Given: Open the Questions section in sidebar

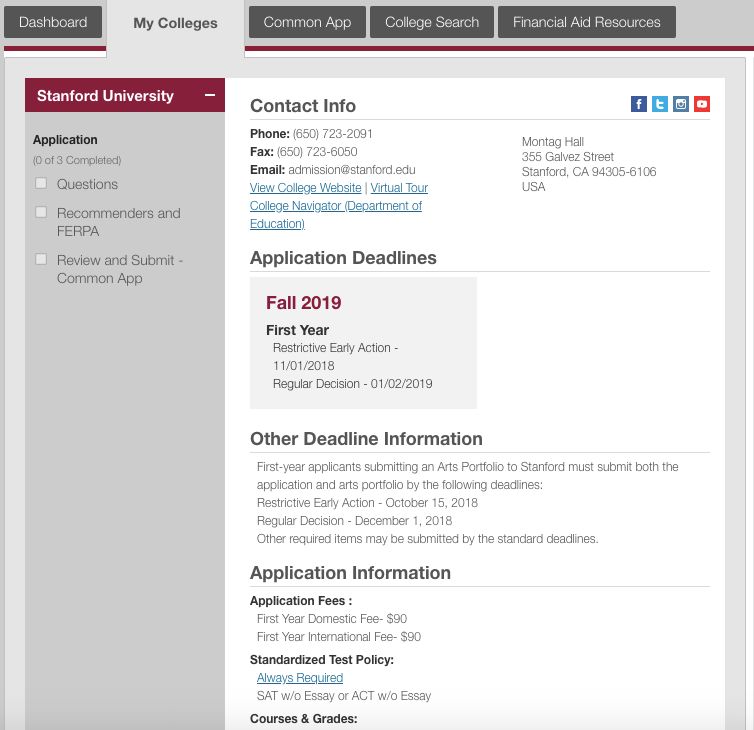Looking at the screenshot, I should click(x=87, y=184).
